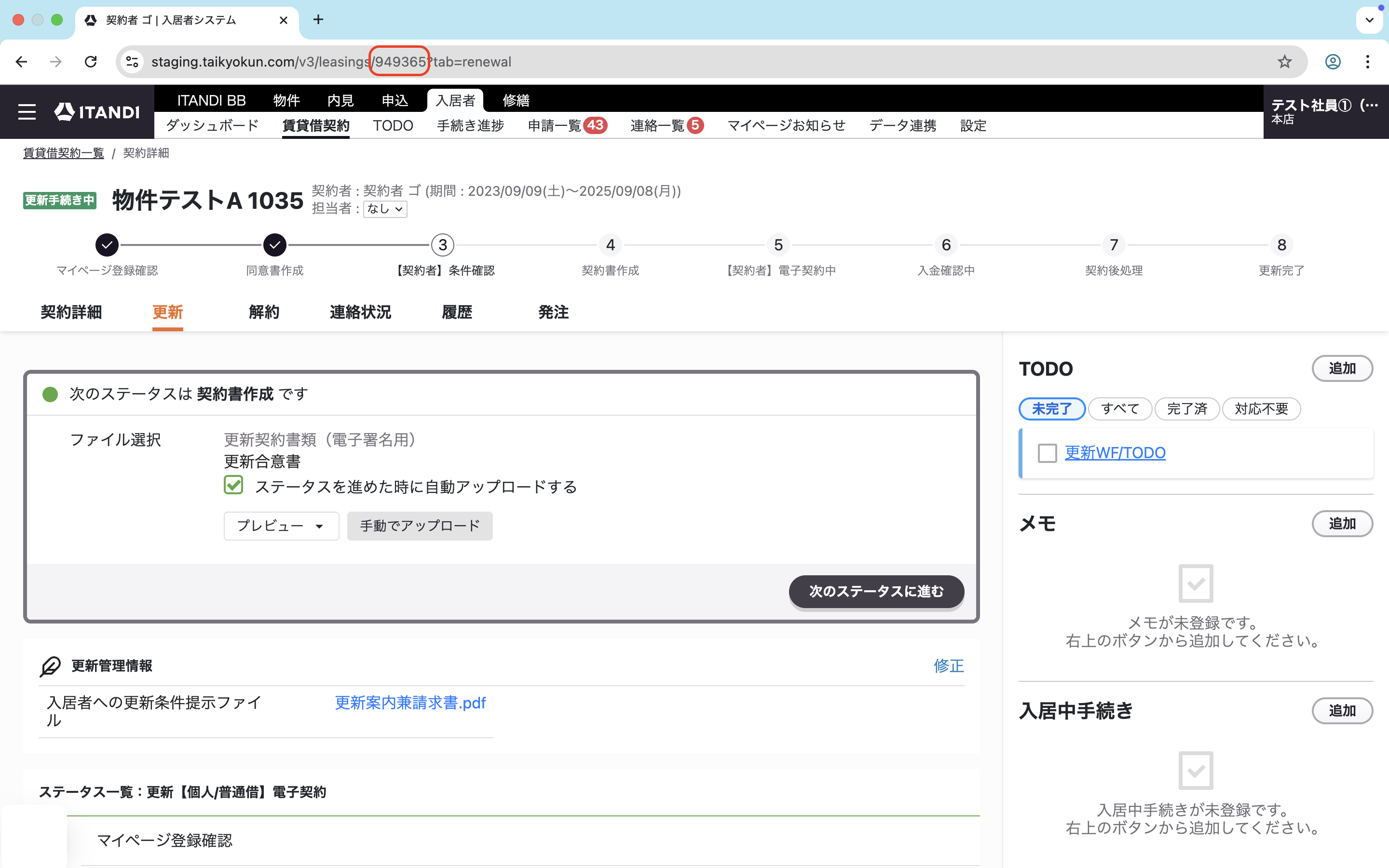Switch to 履歴 tab
Screen dimensions: 1389x868
[457, 312]
